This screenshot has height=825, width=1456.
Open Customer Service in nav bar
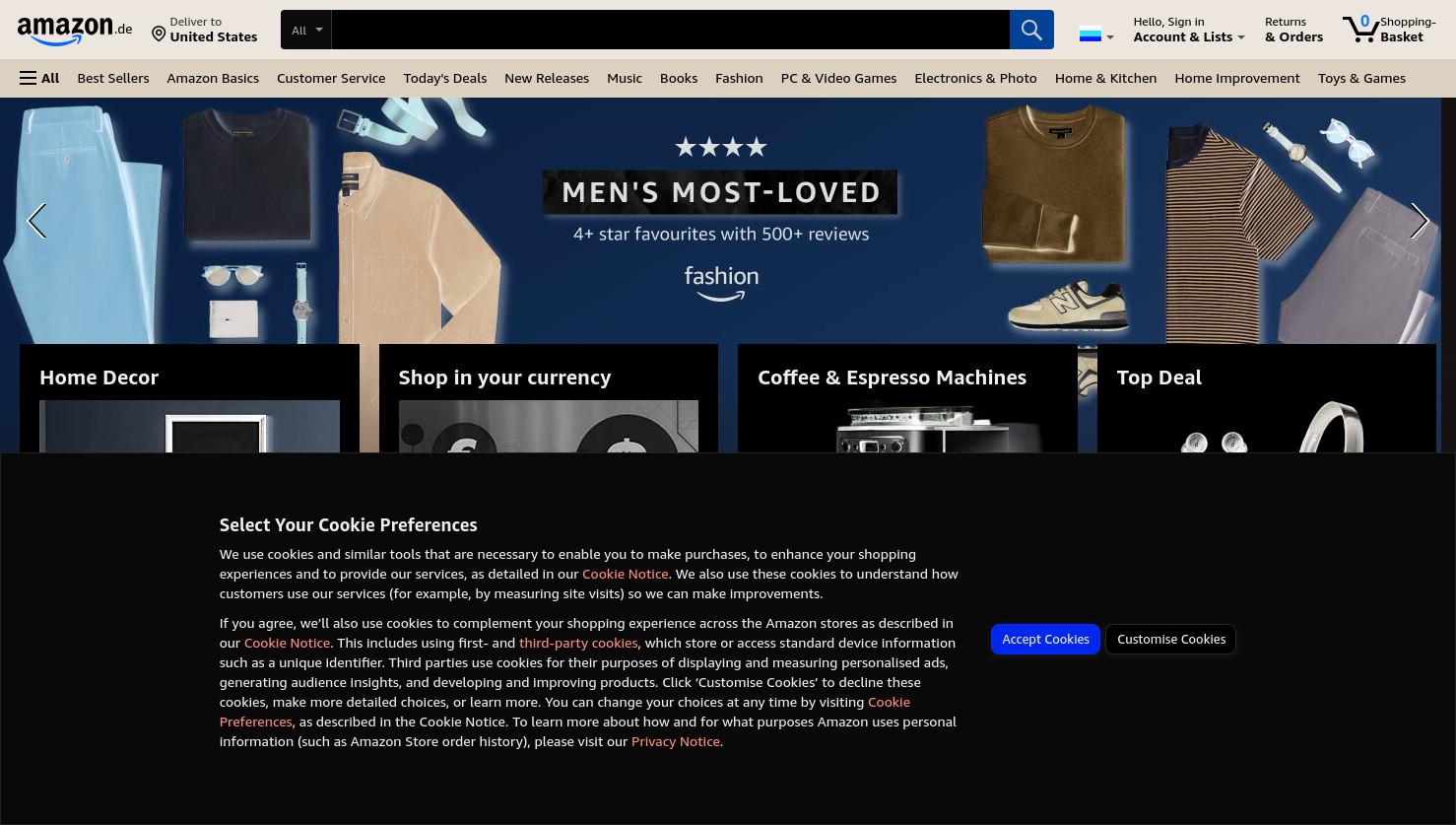(331, 78)
